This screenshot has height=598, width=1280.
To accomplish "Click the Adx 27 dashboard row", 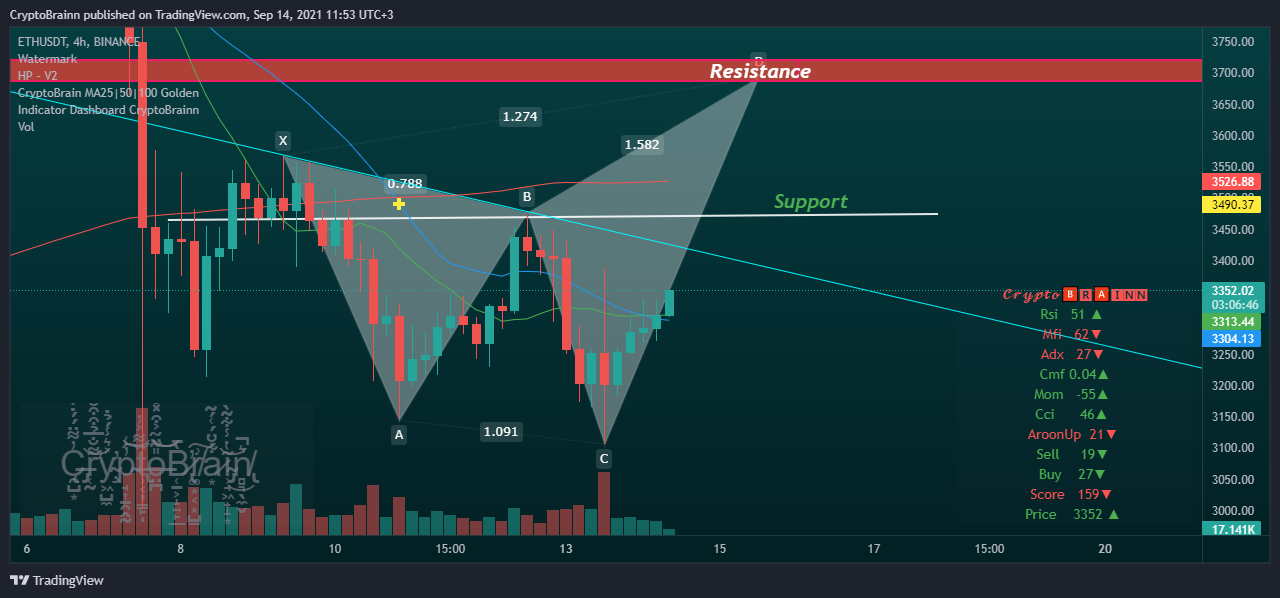I will click(1071, 354).
